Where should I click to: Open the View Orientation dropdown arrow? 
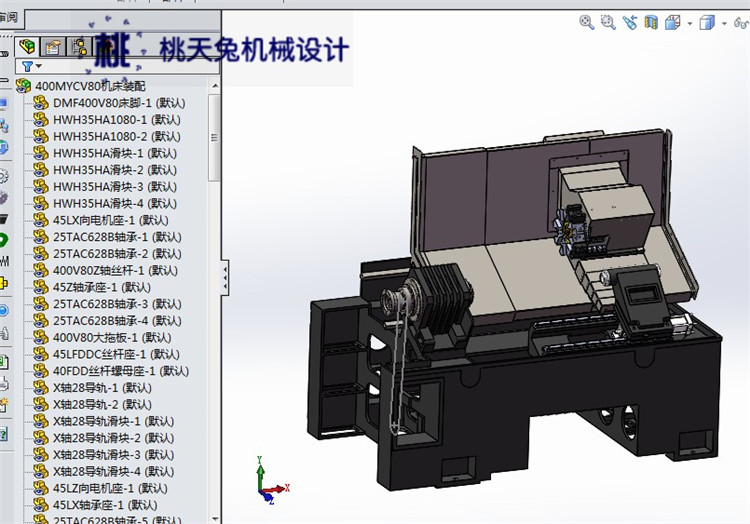click(x=689, y=23)
